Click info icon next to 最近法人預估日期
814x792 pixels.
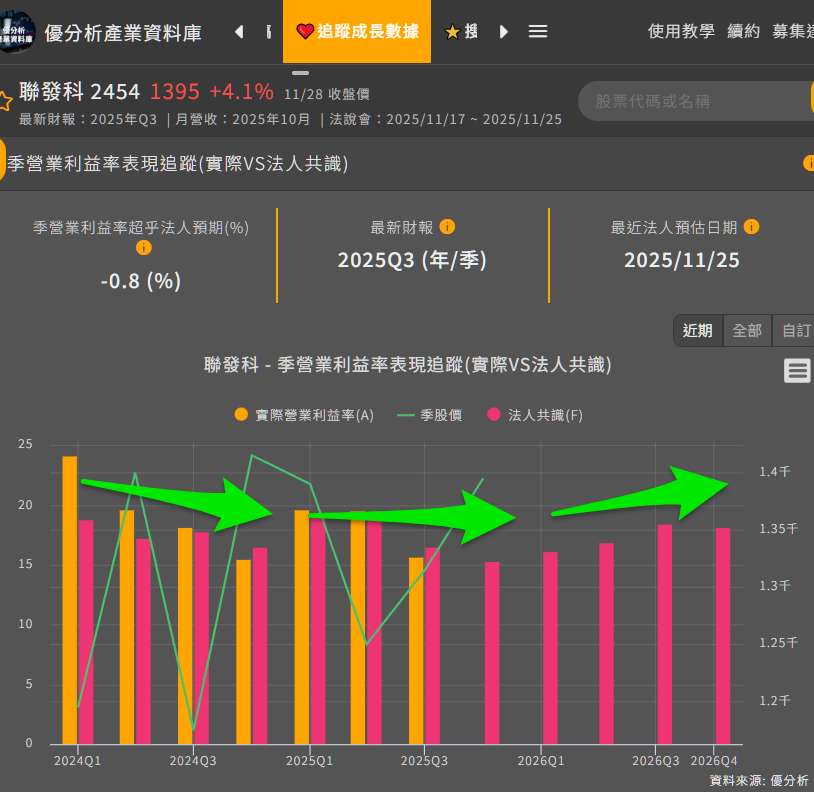pos(751,227)
